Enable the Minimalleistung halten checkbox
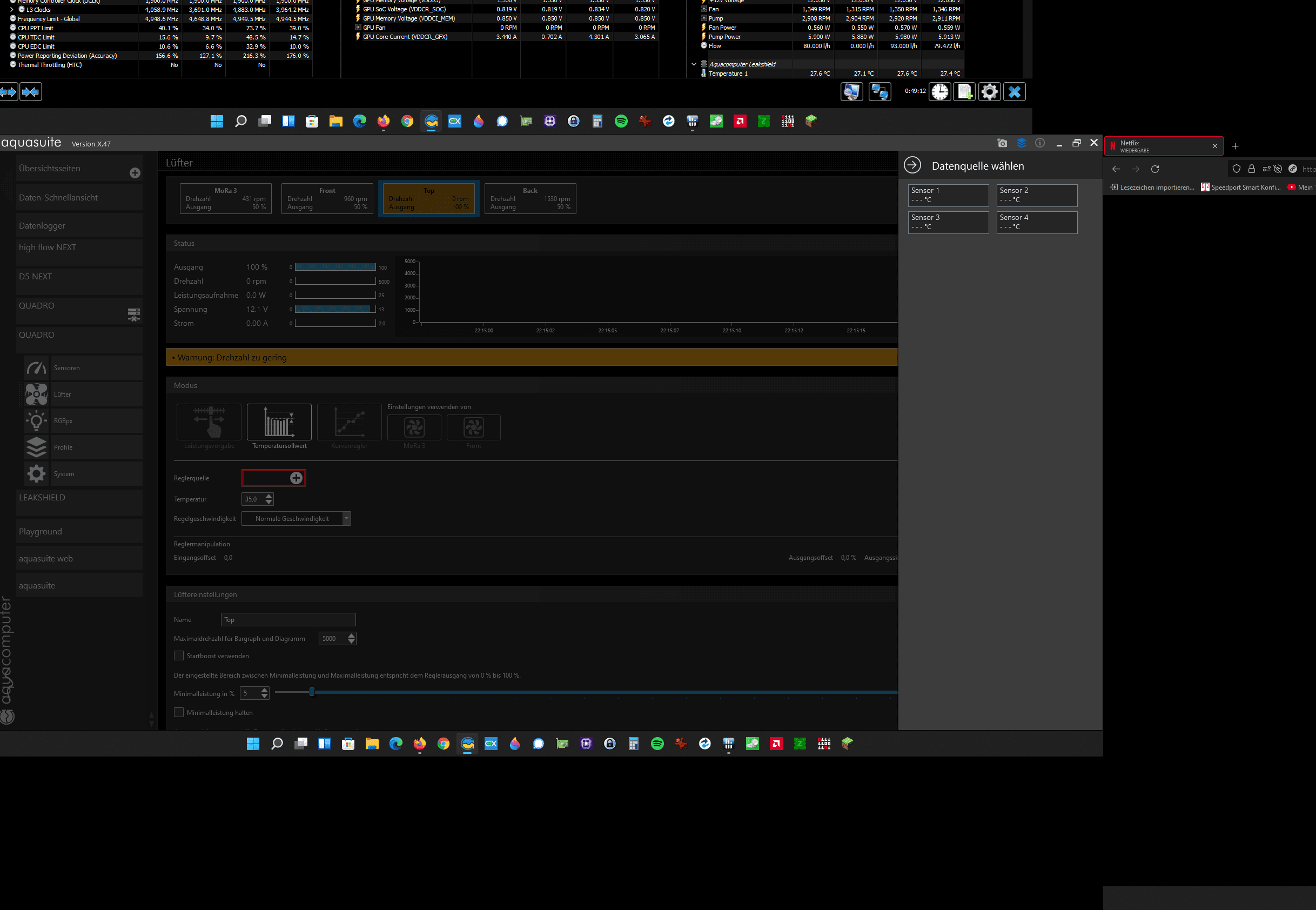Viewport: 1316px width, 910px height. point(179,712)
